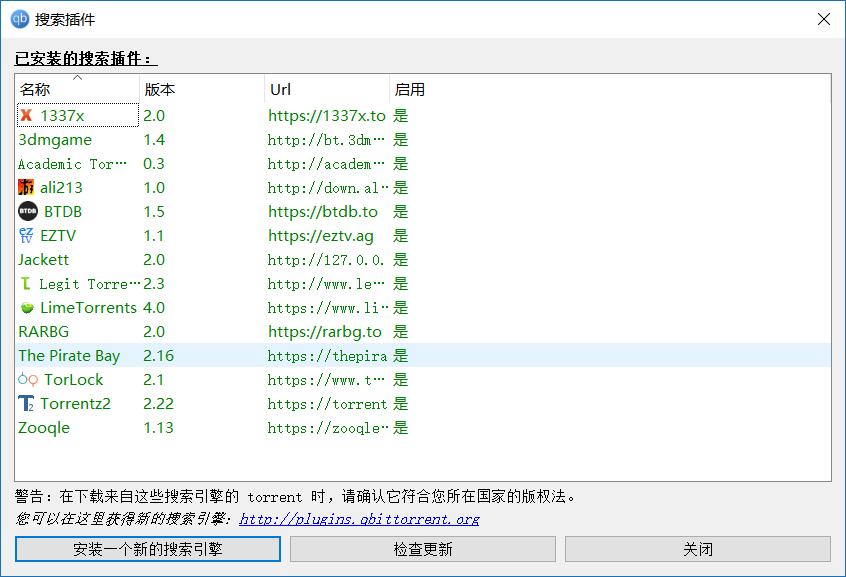Click 安装一个新的搜索引擎 button
Image resolution: width=846 pixels, height=577 pixels.
[x=148, y=549]
